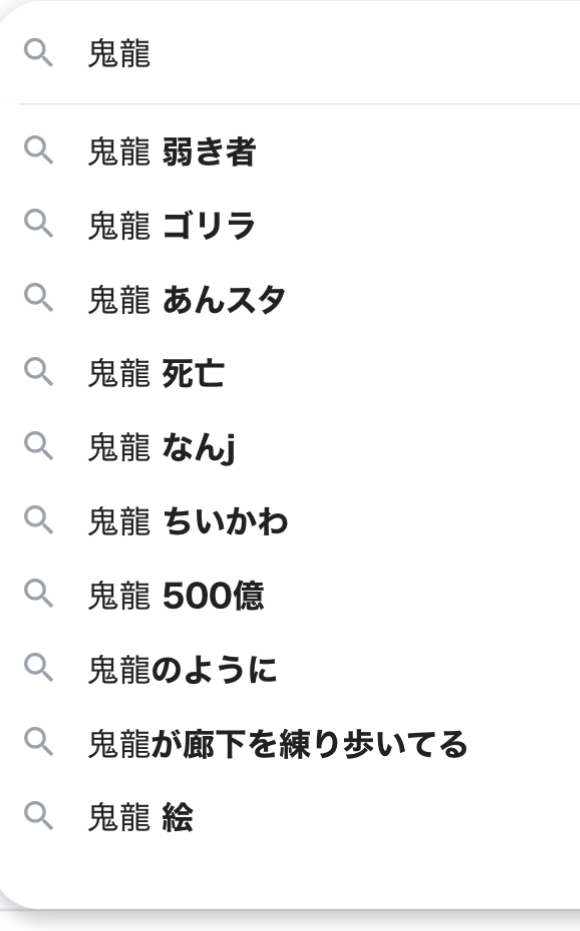Image resolution: width=580 pixels, height=931 pixels.
Task: Select the suggestion 鬼龍 弱き者
Action: coord(290,151)
